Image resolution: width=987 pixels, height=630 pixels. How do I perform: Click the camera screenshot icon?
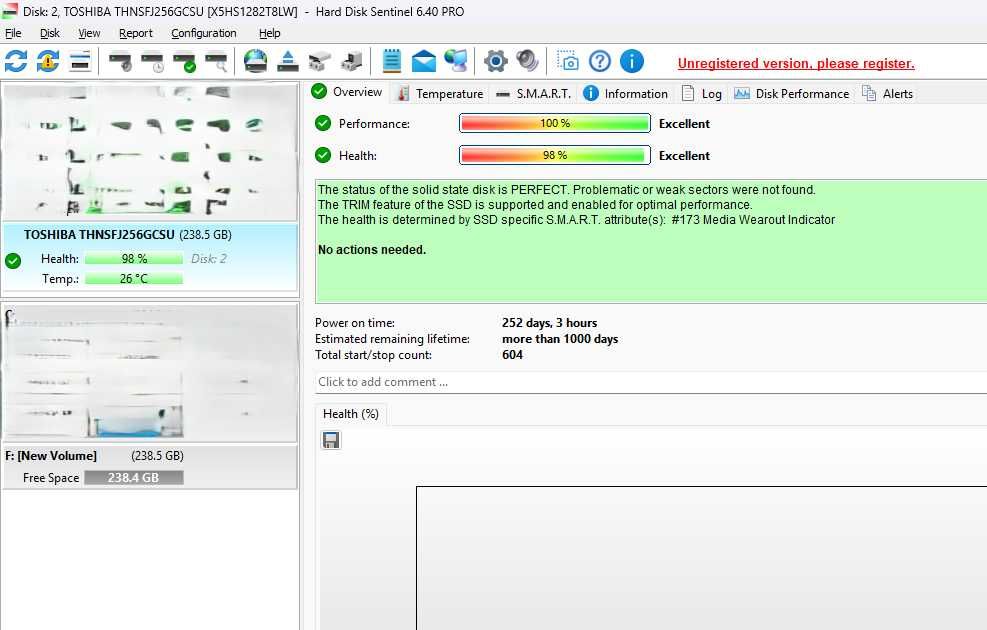568,61
